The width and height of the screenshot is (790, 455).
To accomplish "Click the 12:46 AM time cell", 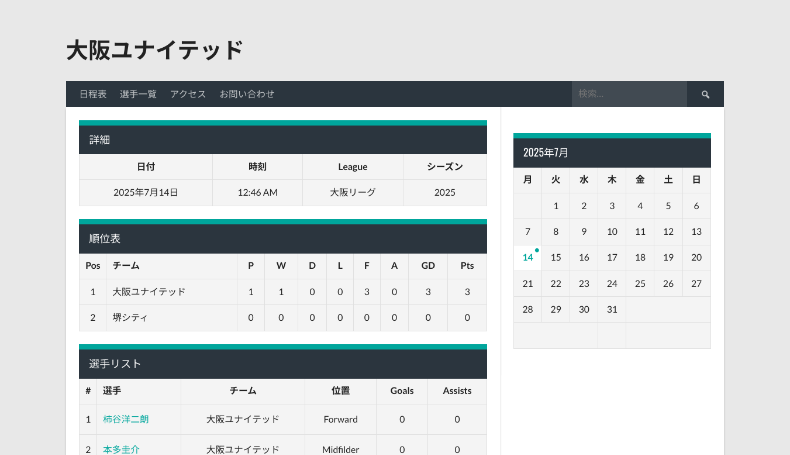I will pos(257,192).
